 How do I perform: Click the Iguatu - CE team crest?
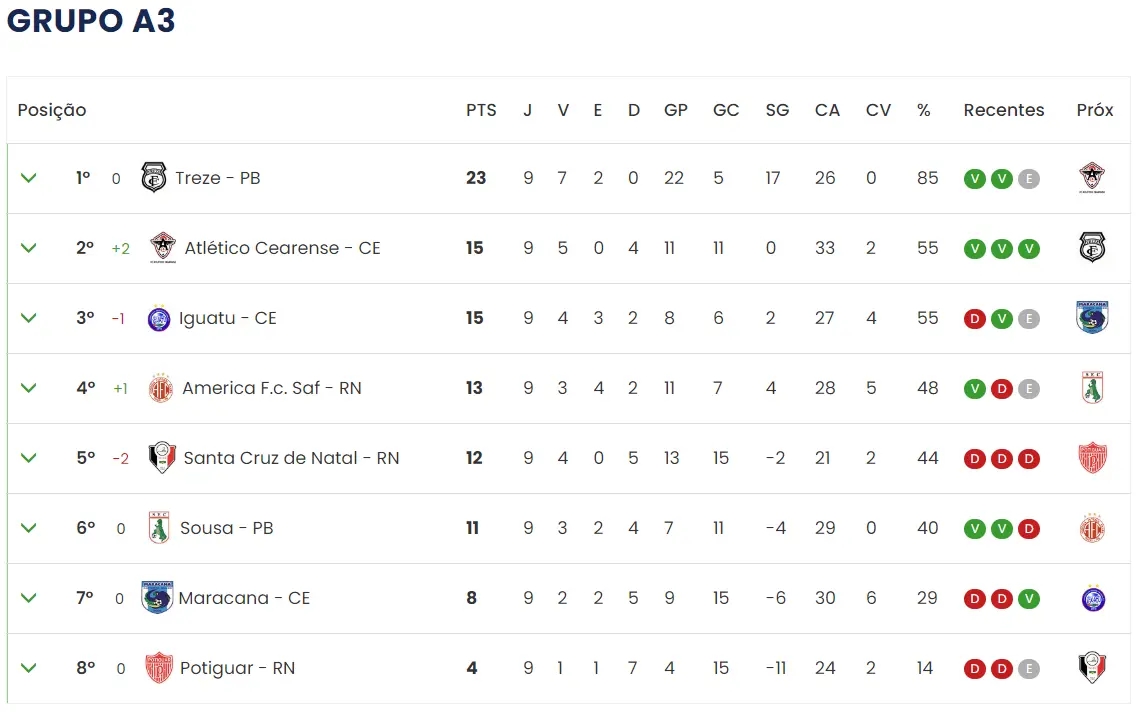[x=159, y=319]
